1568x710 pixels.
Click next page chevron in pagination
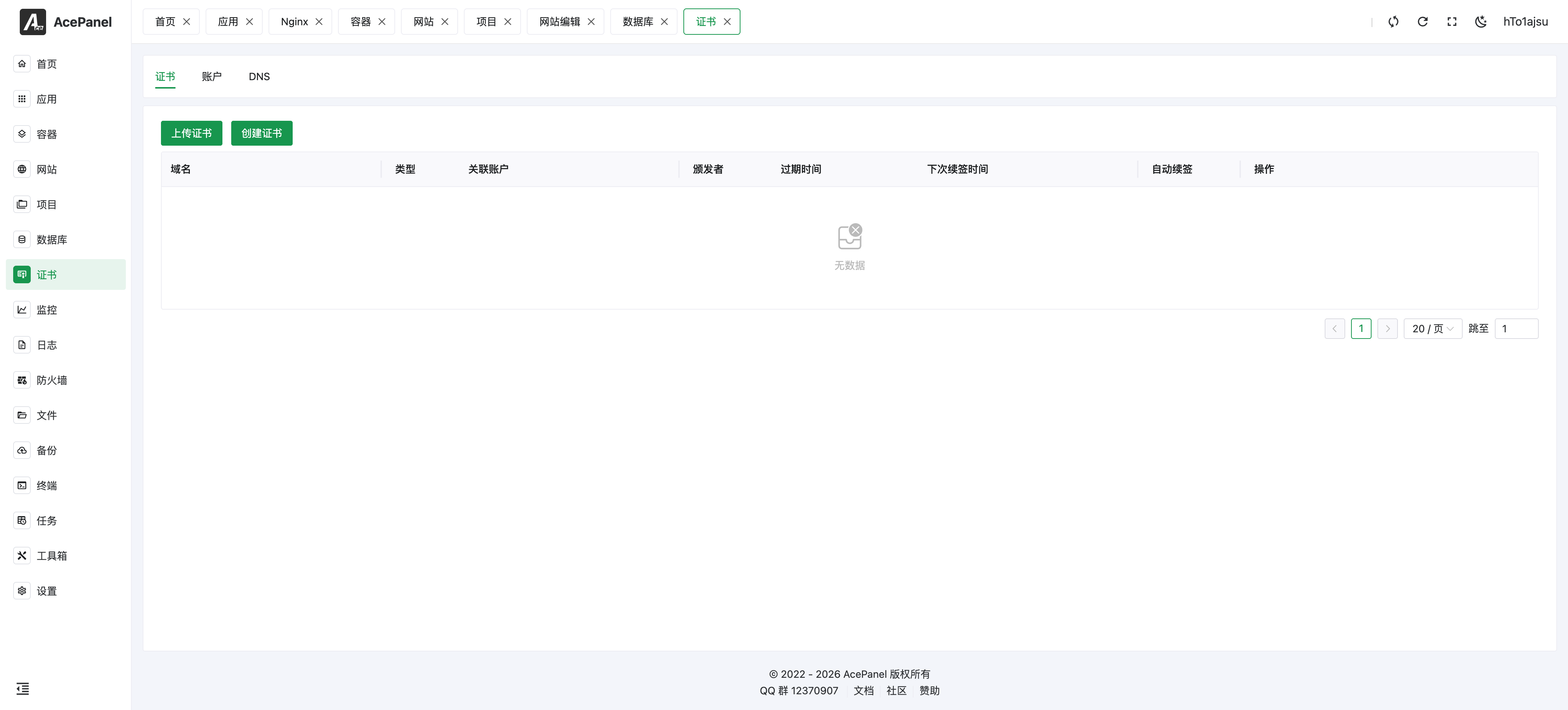pos(1387,329)
